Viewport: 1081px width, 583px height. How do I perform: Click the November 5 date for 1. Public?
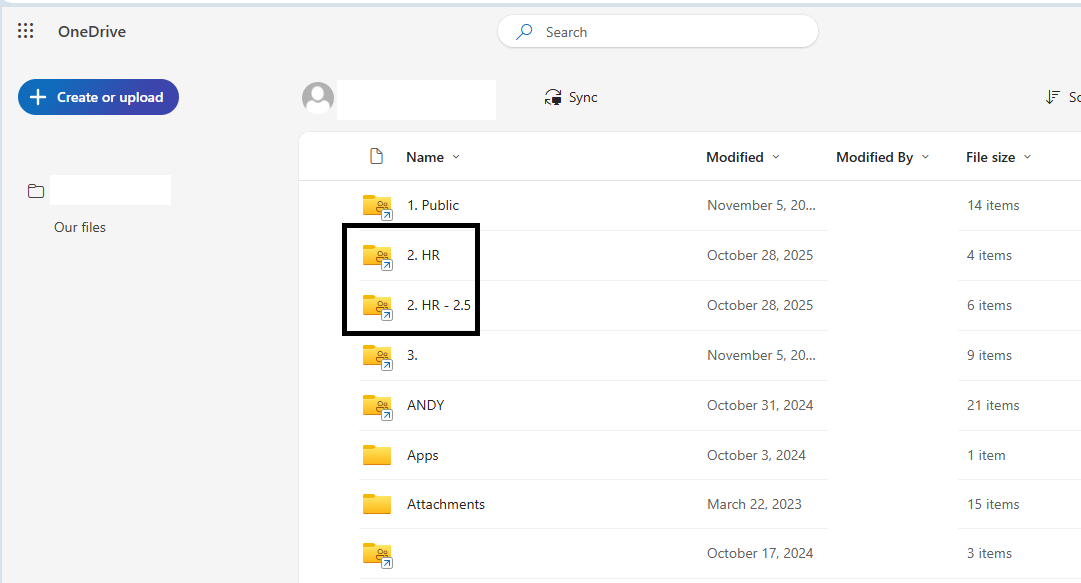pos(761,205)
